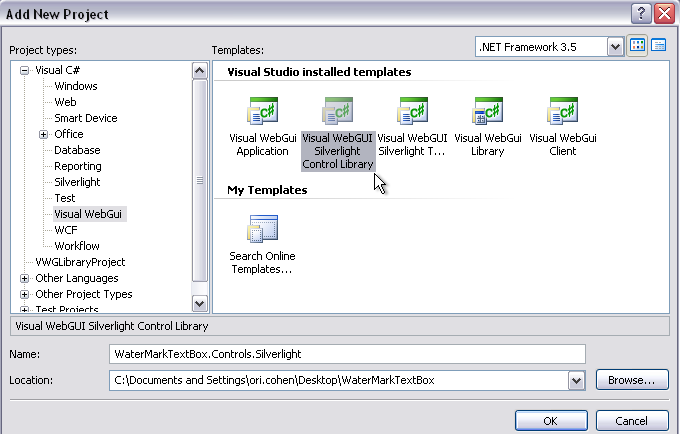Select Silverlight project type

77,182
